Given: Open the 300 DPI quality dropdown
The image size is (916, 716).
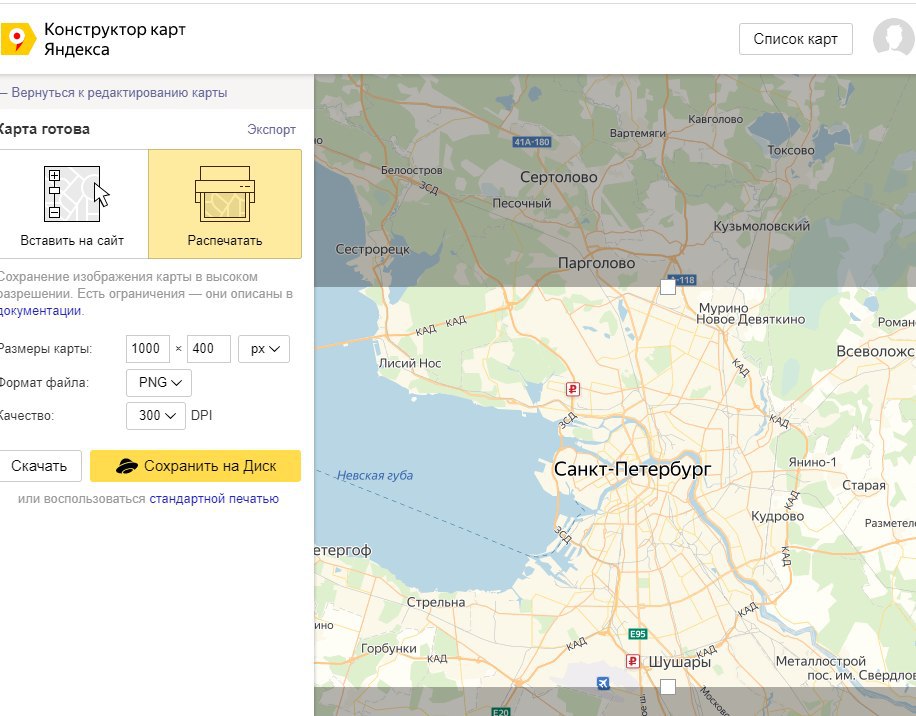Looking at the screenshot, I should (x=156, y=416).
